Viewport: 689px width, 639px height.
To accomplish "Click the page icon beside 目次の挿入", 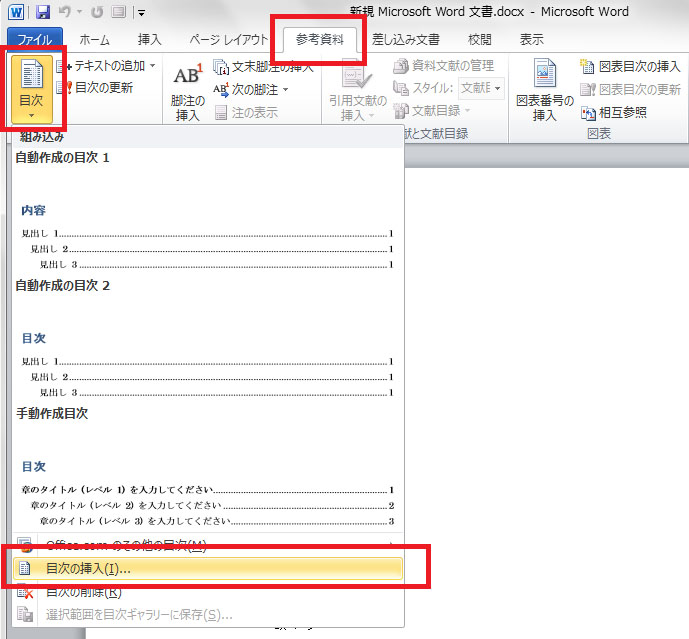I will [x=25, y=568].
